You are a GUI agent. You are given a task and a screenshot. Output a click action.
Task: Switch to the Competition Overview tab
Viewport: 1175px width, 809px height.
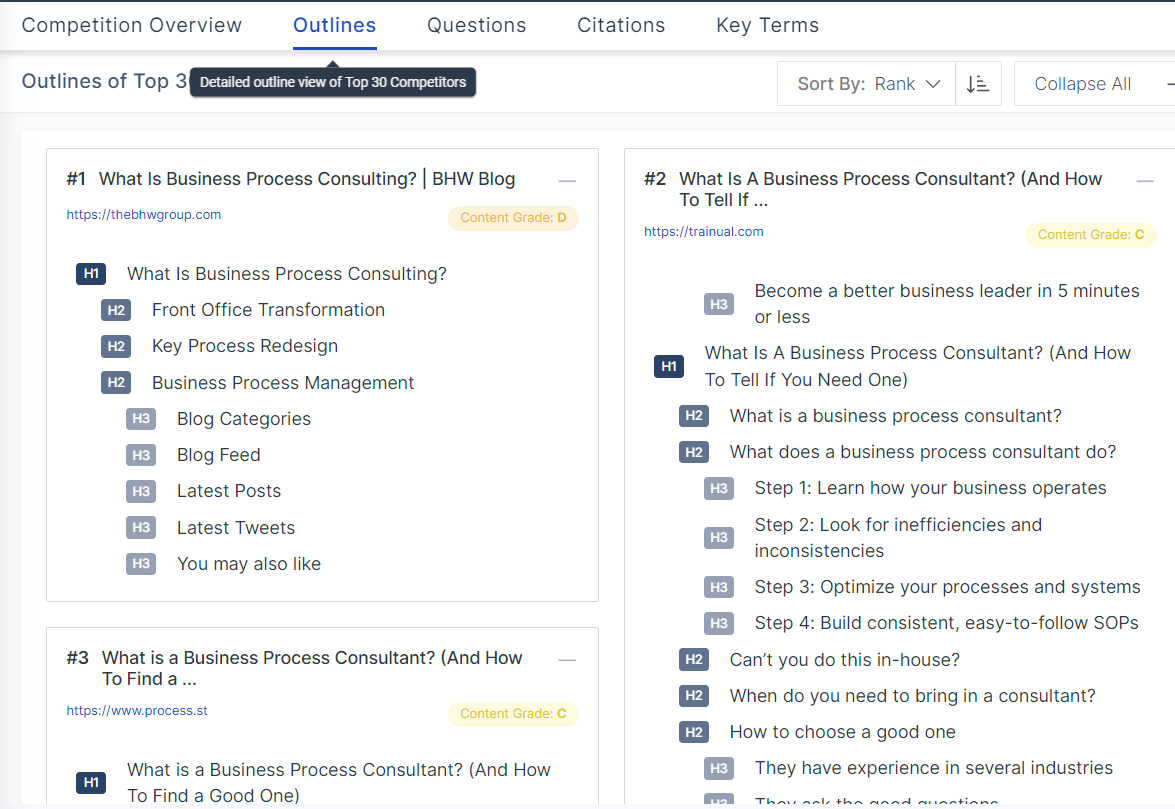pyautogui.click(x=132, y=25)
